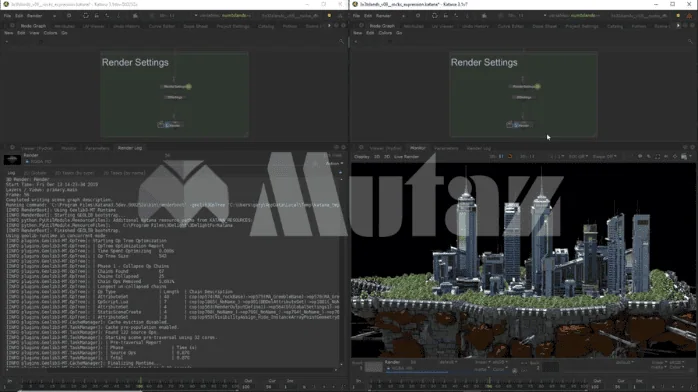The width and height of the screenshot is (698, 392).
Task: Open Project Settings tab in right window
Action: (x=582, y=26)
